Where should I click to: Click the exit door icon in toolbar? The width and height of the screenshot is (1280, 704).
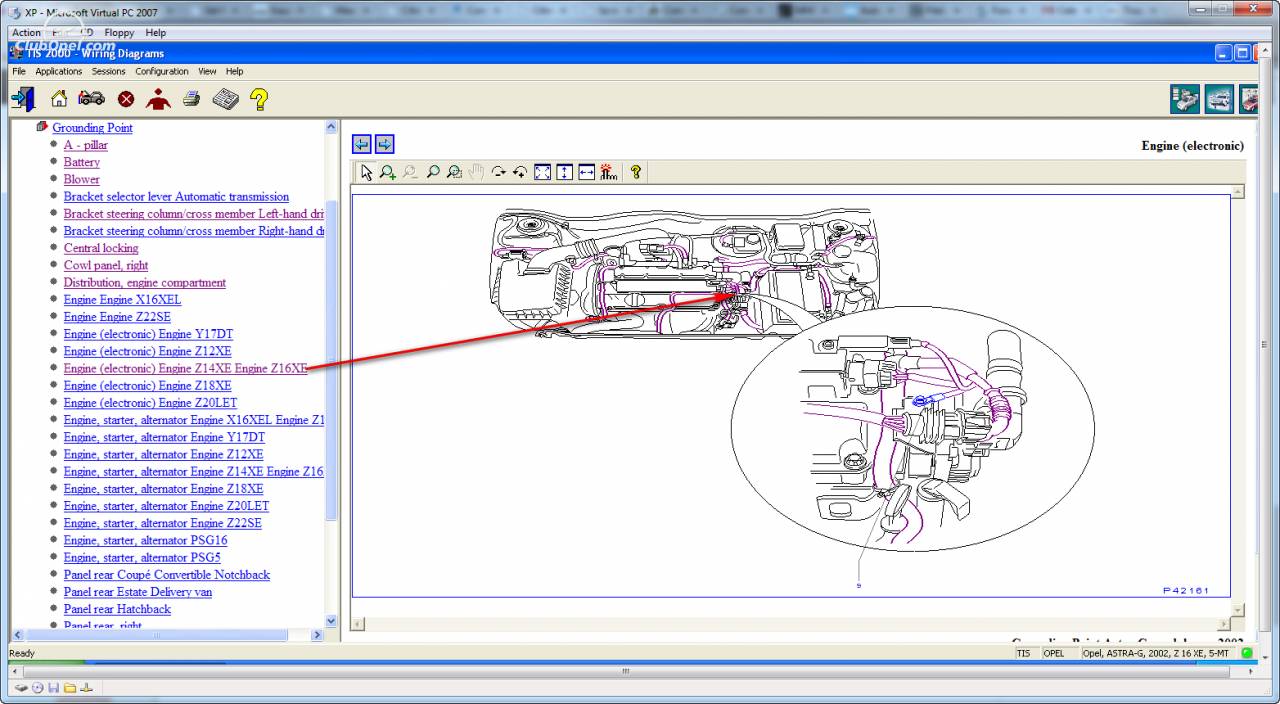click(23, 98)
